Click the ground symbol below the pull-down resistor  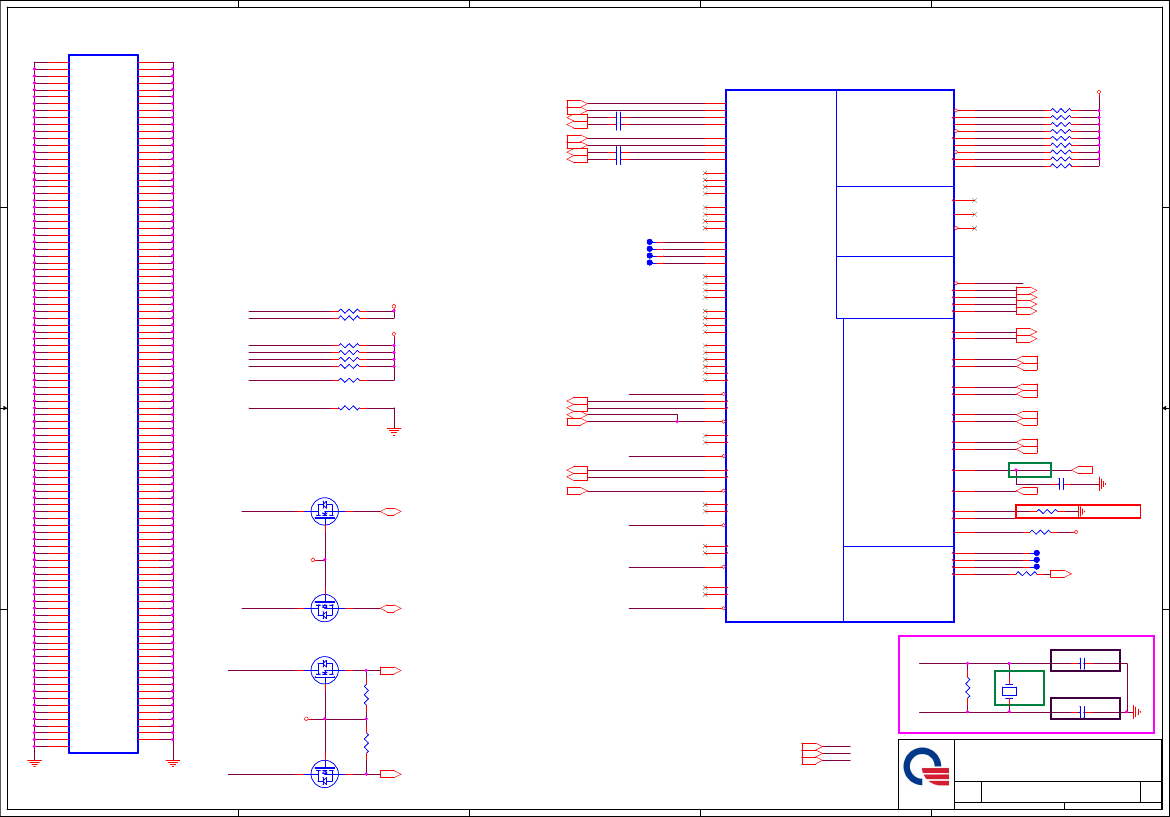pyautogui.click(x=394, y=431)
